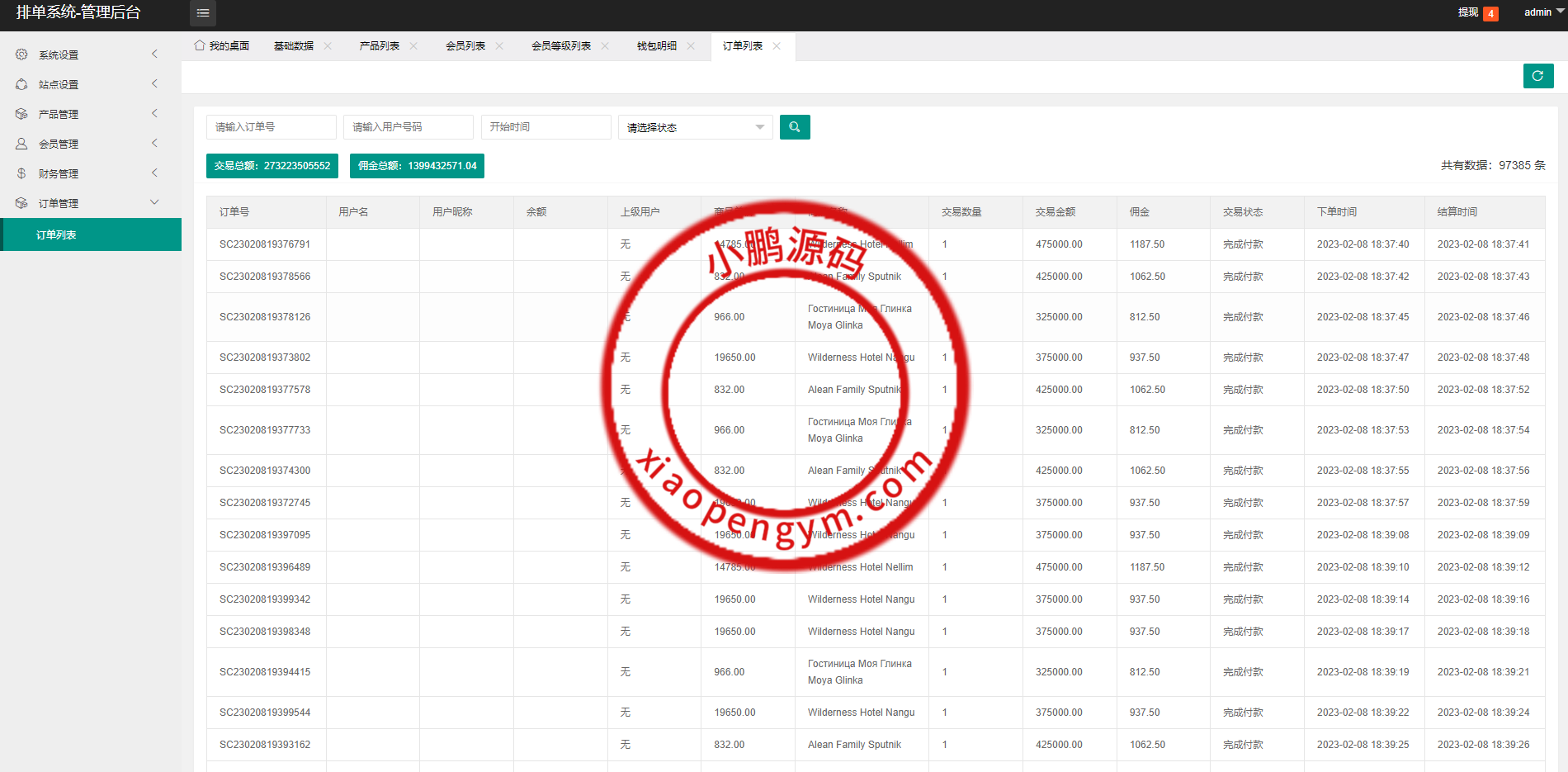Select 订单列表 in the sidebar
The width and height of the screenshot is (1568, 772).
[x=56, y=234]
